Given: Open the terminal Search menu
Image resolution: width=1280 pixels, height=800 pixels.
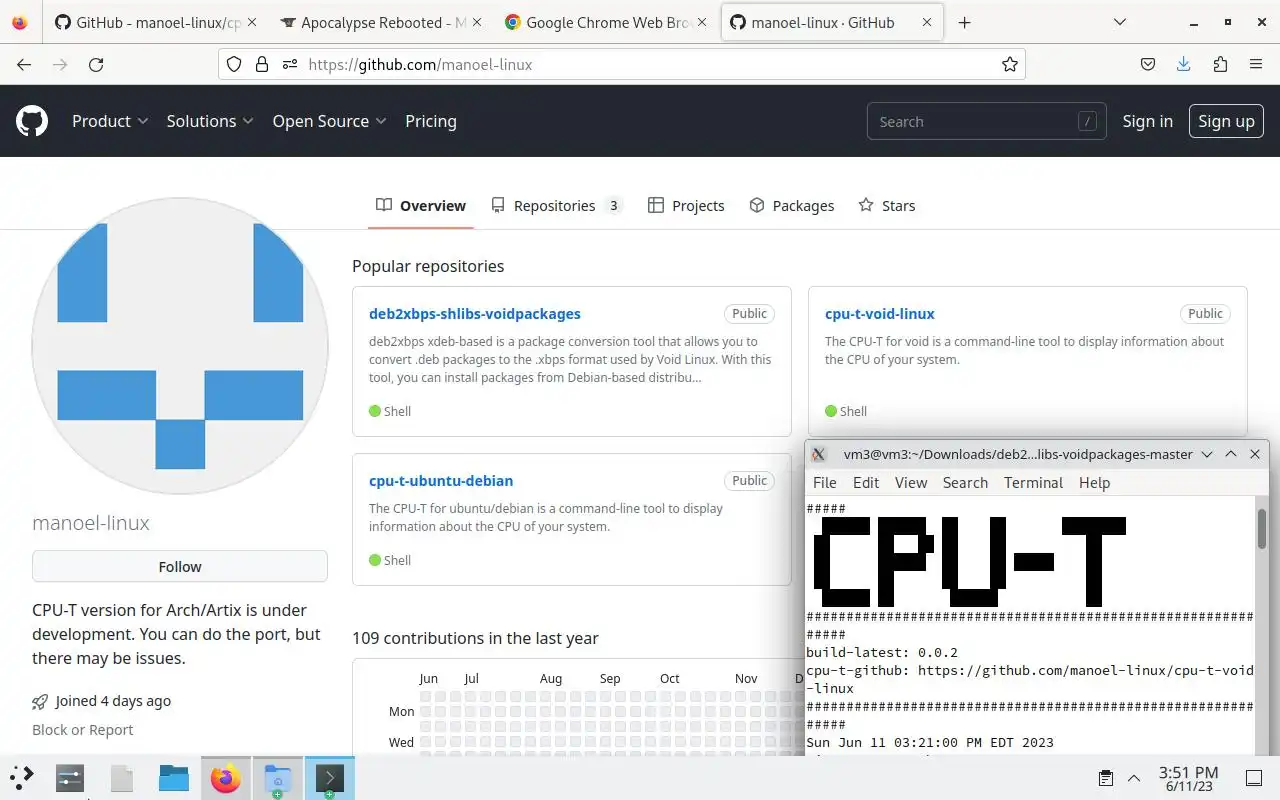Looking at the screenshot, I should tap(965, 482).
